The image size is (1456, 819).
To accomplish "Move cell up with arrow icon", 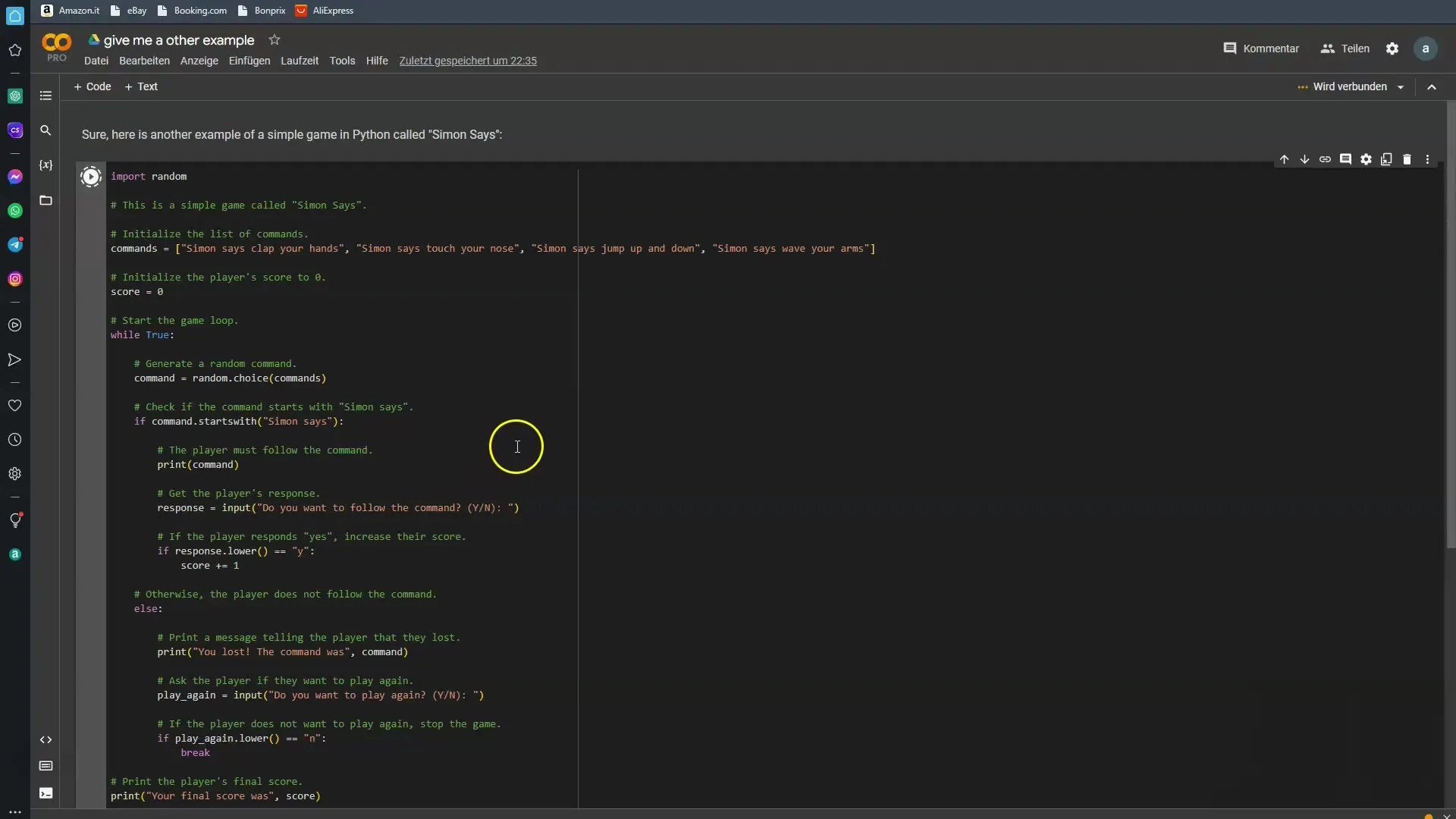I will pos(1284,159).
